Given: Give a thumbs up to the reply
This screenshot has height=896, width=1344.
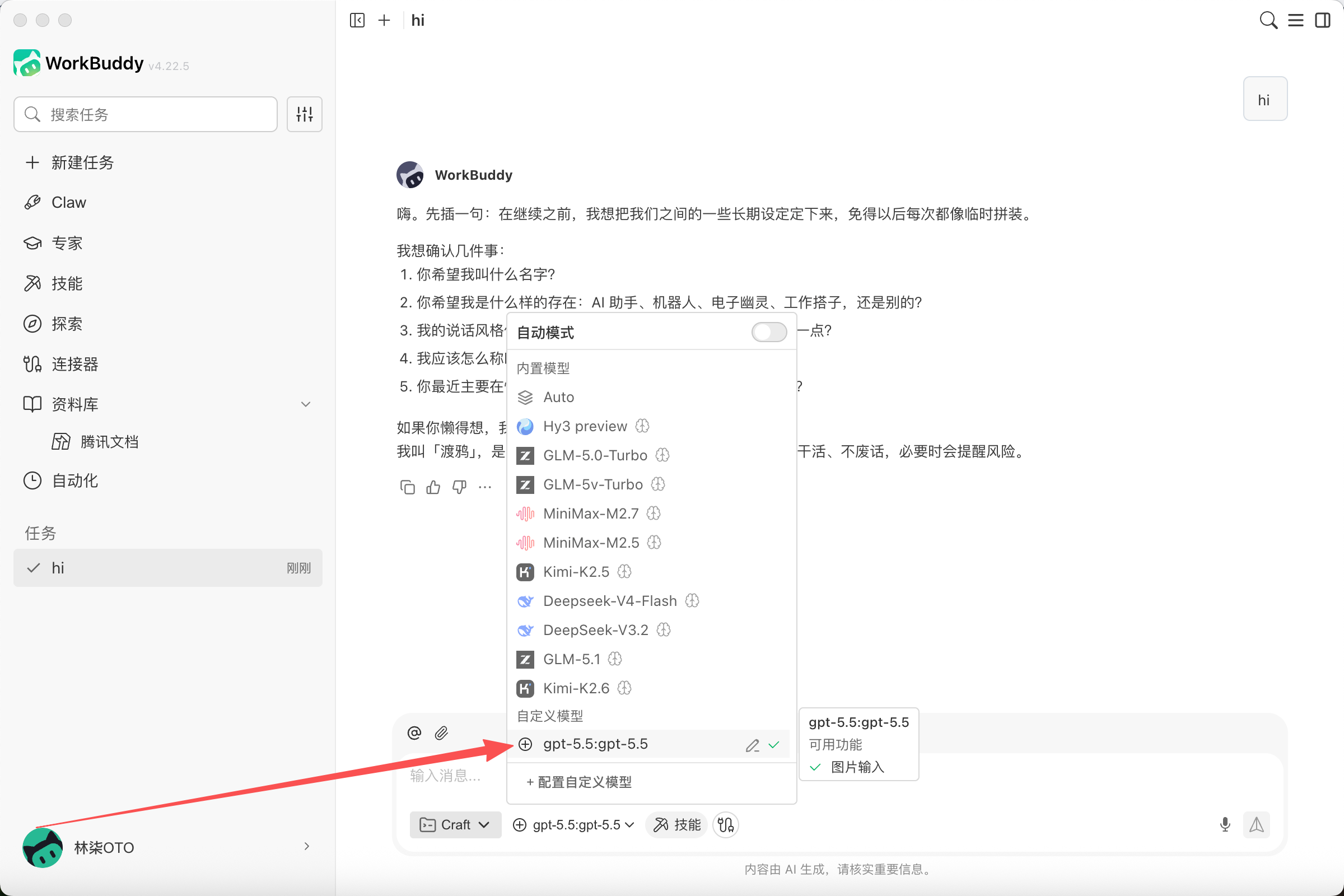Looking at the screenshot, I should click(433, 487).
